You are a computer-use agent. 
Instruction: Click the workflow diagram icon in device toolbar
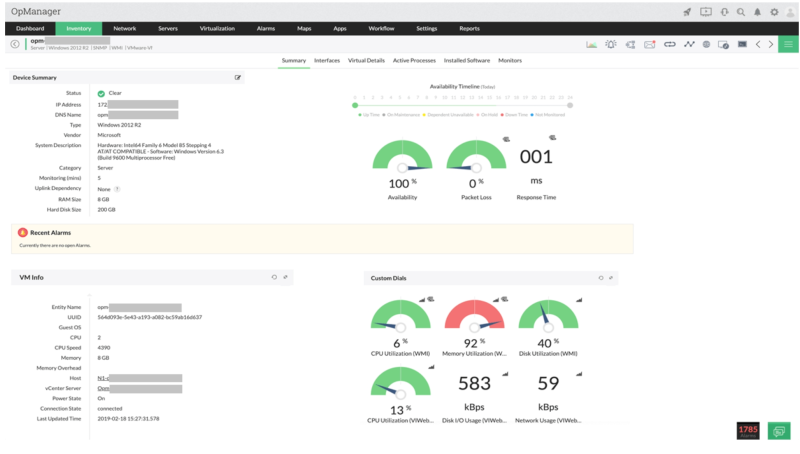click(631, 44)
